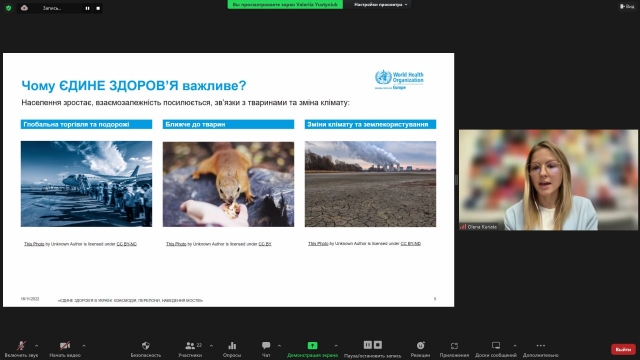Click Глобальна торгівля та подорожі header
This screenshot has height=360, width=640.
87,124
